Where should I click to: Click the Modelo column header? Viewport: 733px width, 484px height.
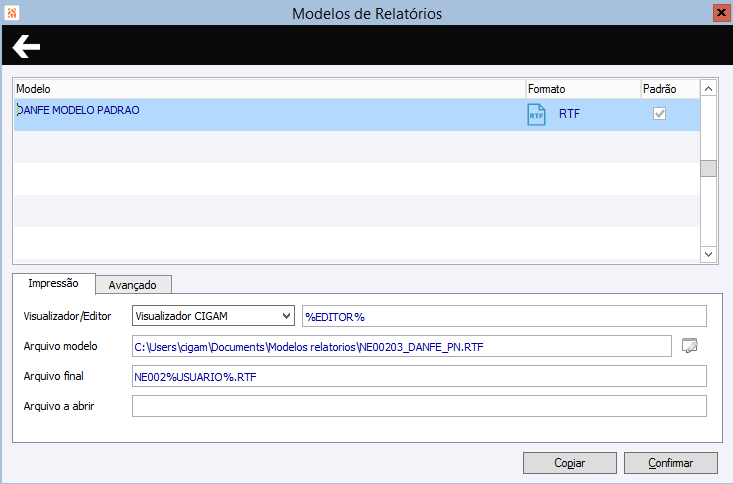(270, 89)
